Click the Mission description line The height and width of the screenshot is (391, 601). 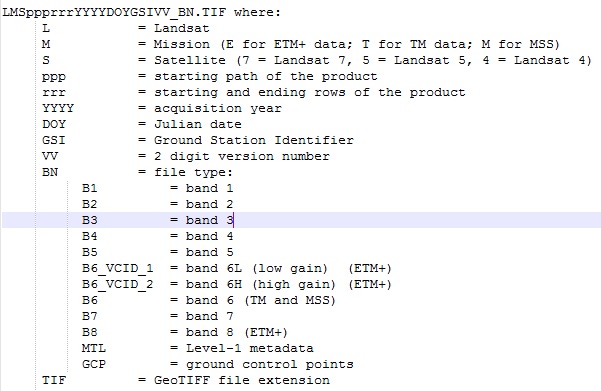point(301,44)
